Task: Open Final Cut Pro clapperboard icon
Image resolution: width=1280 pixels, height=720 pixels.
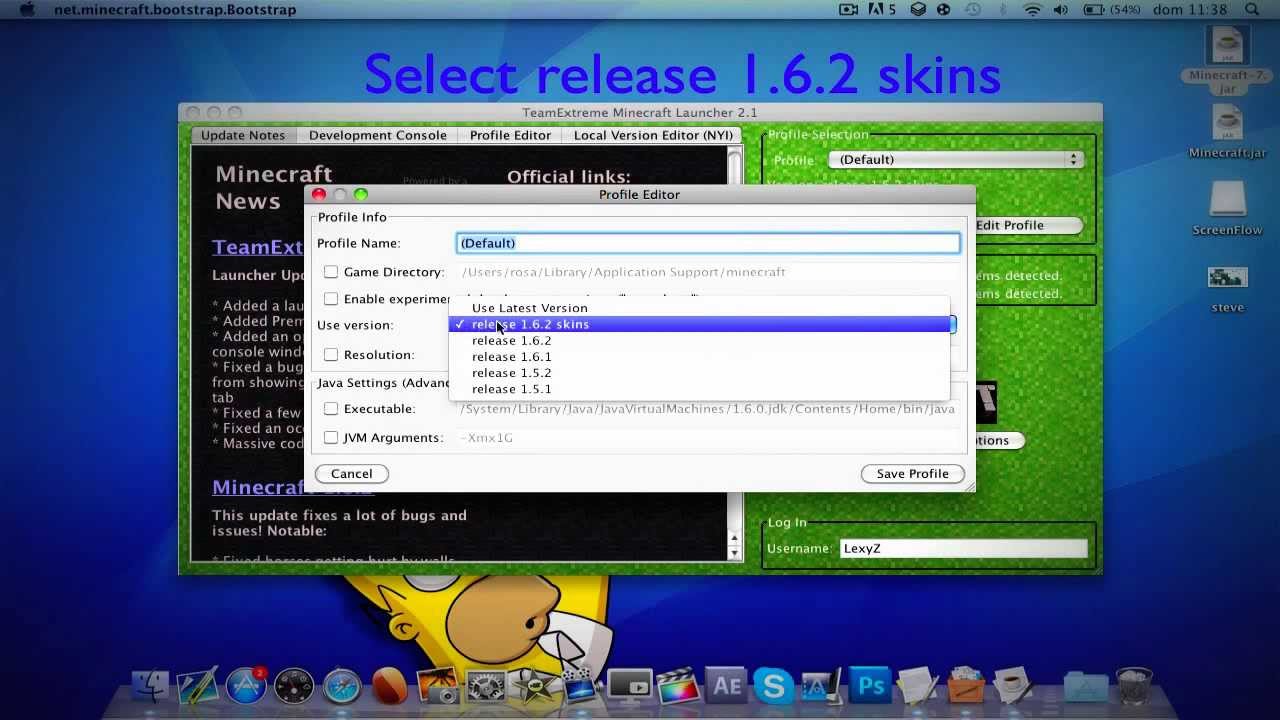Action: [x=678, y=686]
